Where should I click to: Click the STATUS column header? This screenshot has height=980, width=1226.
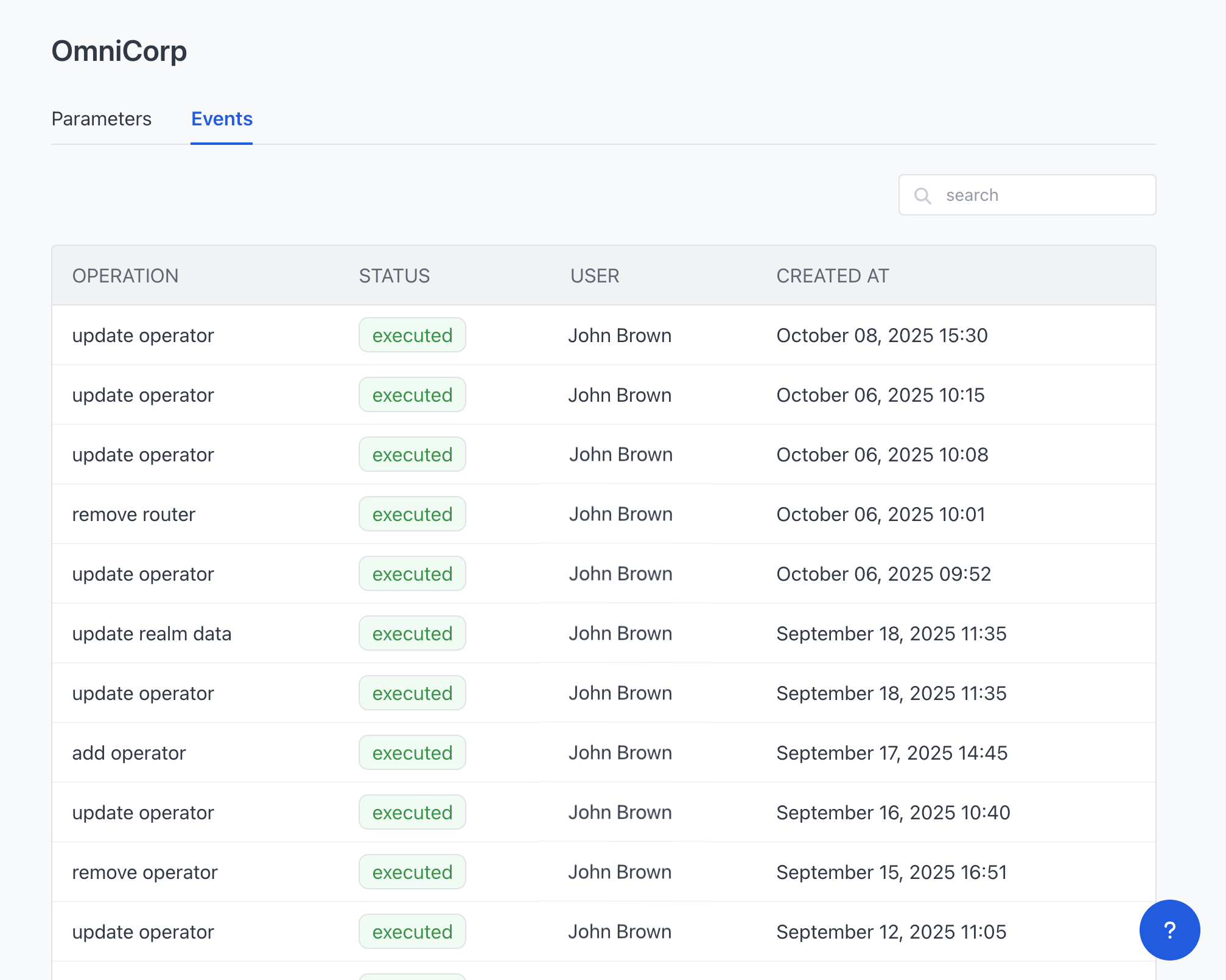coord(394,276)
